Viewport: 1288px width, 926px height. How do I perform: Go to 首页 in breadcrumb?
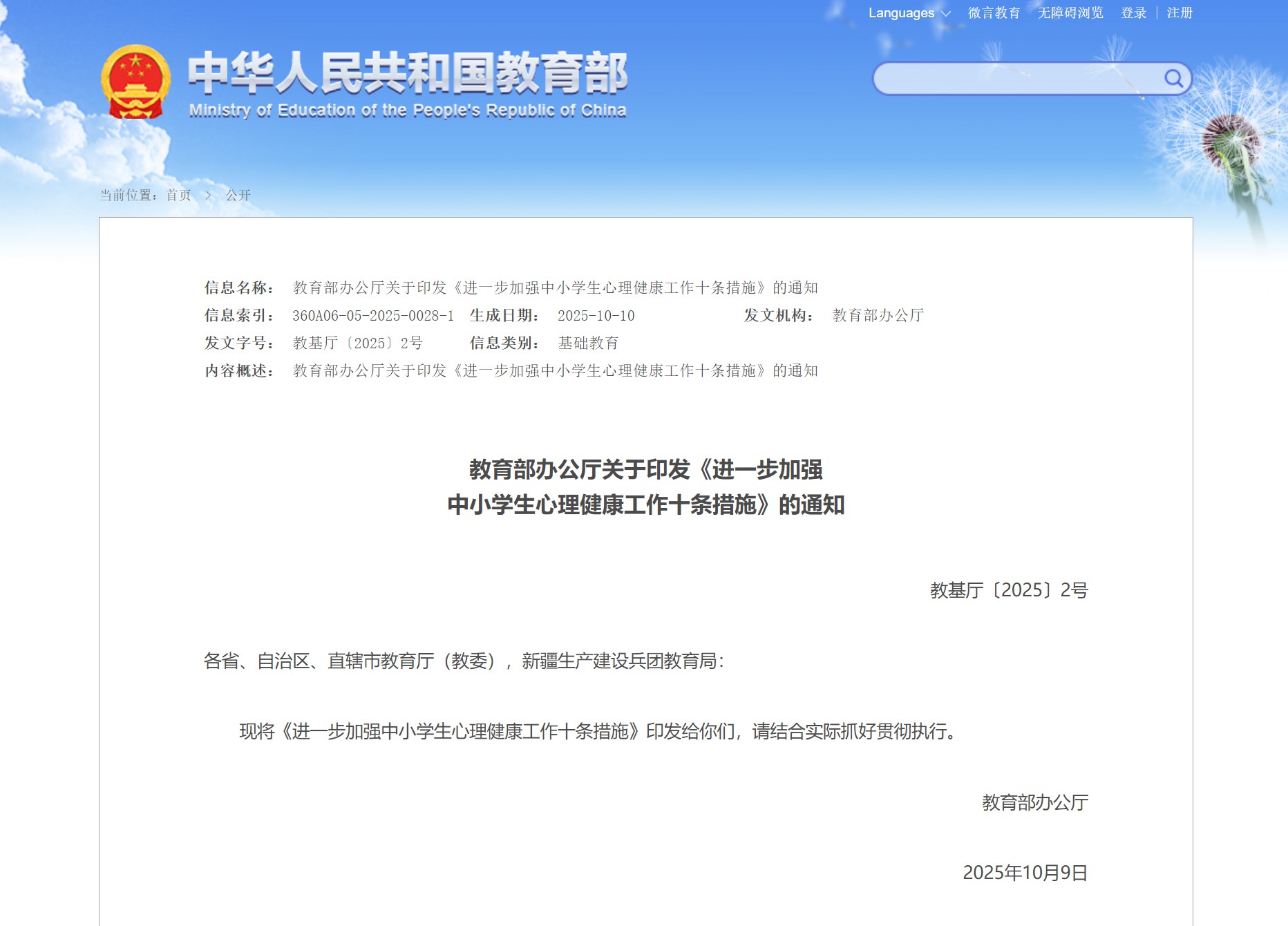tap(178, 196)
